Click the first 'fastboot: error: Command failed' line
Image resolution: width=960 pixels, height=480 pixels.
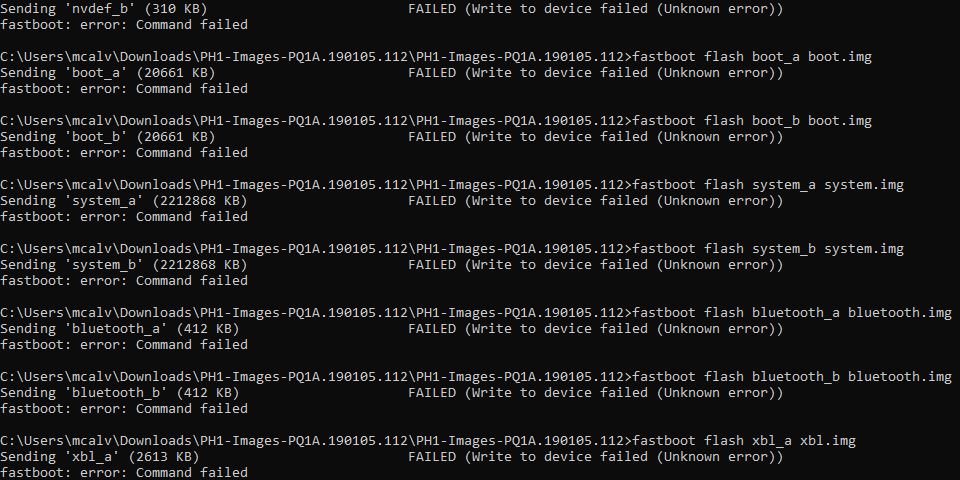(124, 25)
